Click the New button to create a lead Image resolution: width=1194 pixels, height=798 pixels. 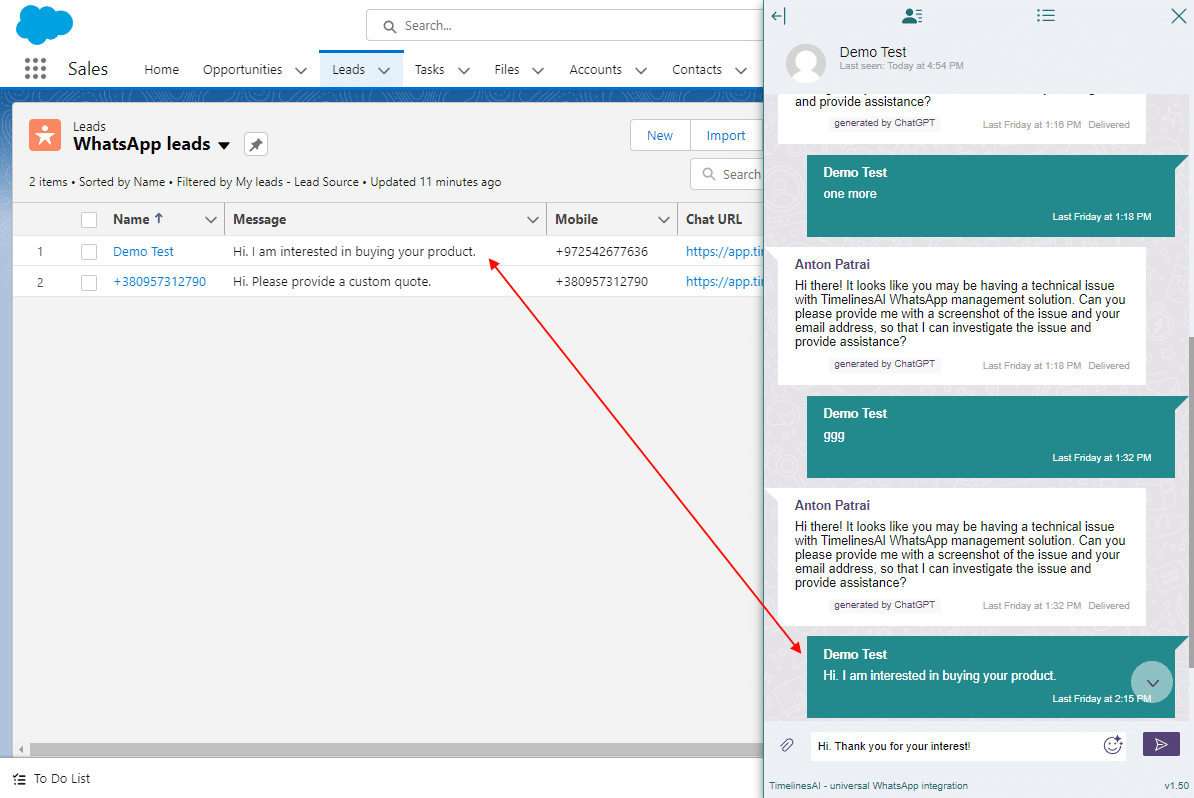pyautogui.click(x=659, y=134)
